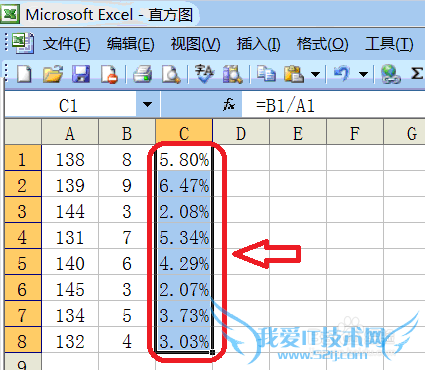Viewport: 425px width, 370px height.
Task: Click the AutoSum sigma icon
Action: (417, 73)
